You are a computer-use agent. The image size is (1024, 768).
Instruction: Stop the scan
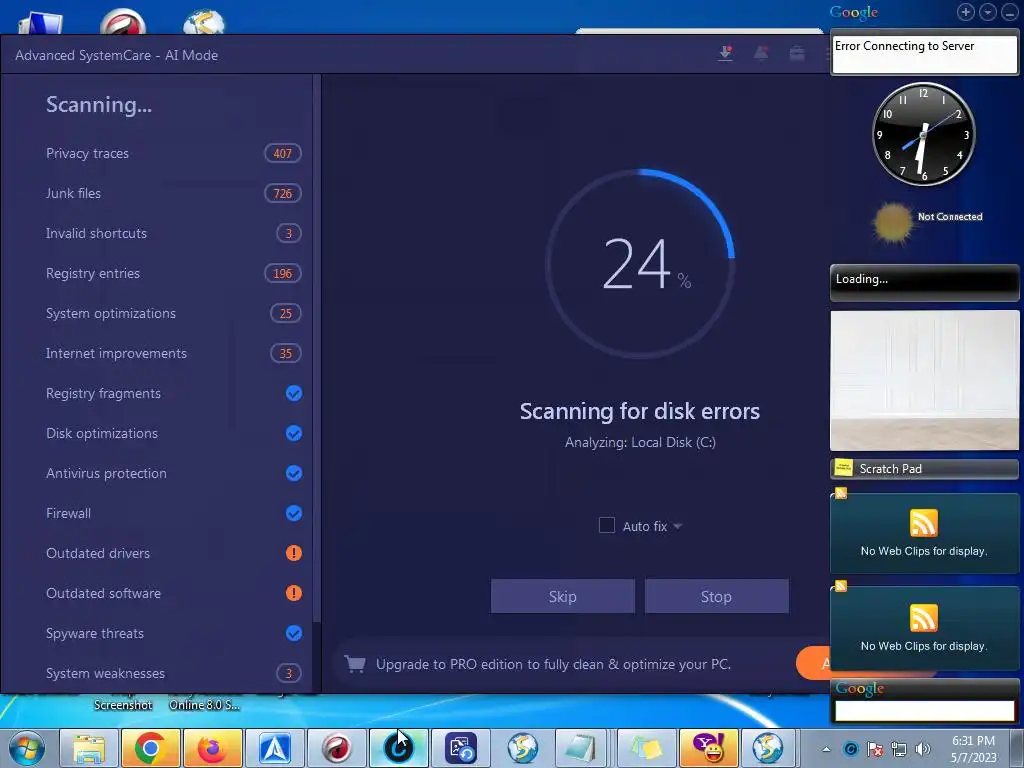click(x=716, y=596)
